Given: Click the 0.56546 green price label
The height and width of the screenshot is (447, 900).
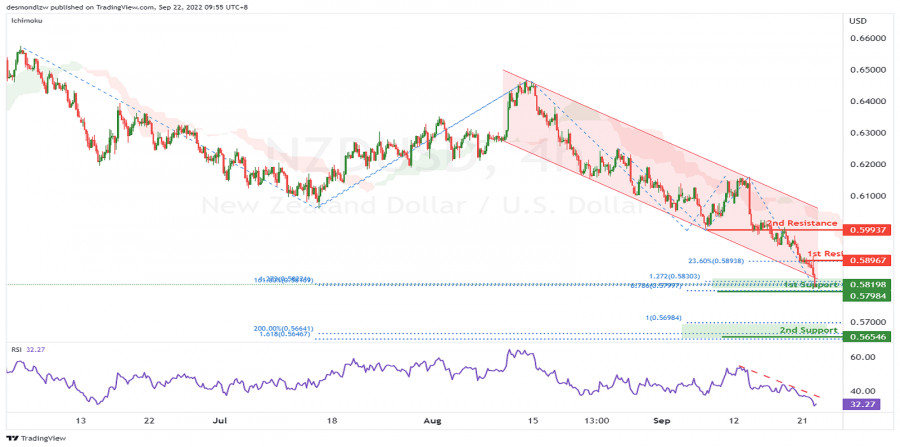Looking at the screenshot, I should pos(867,336).
